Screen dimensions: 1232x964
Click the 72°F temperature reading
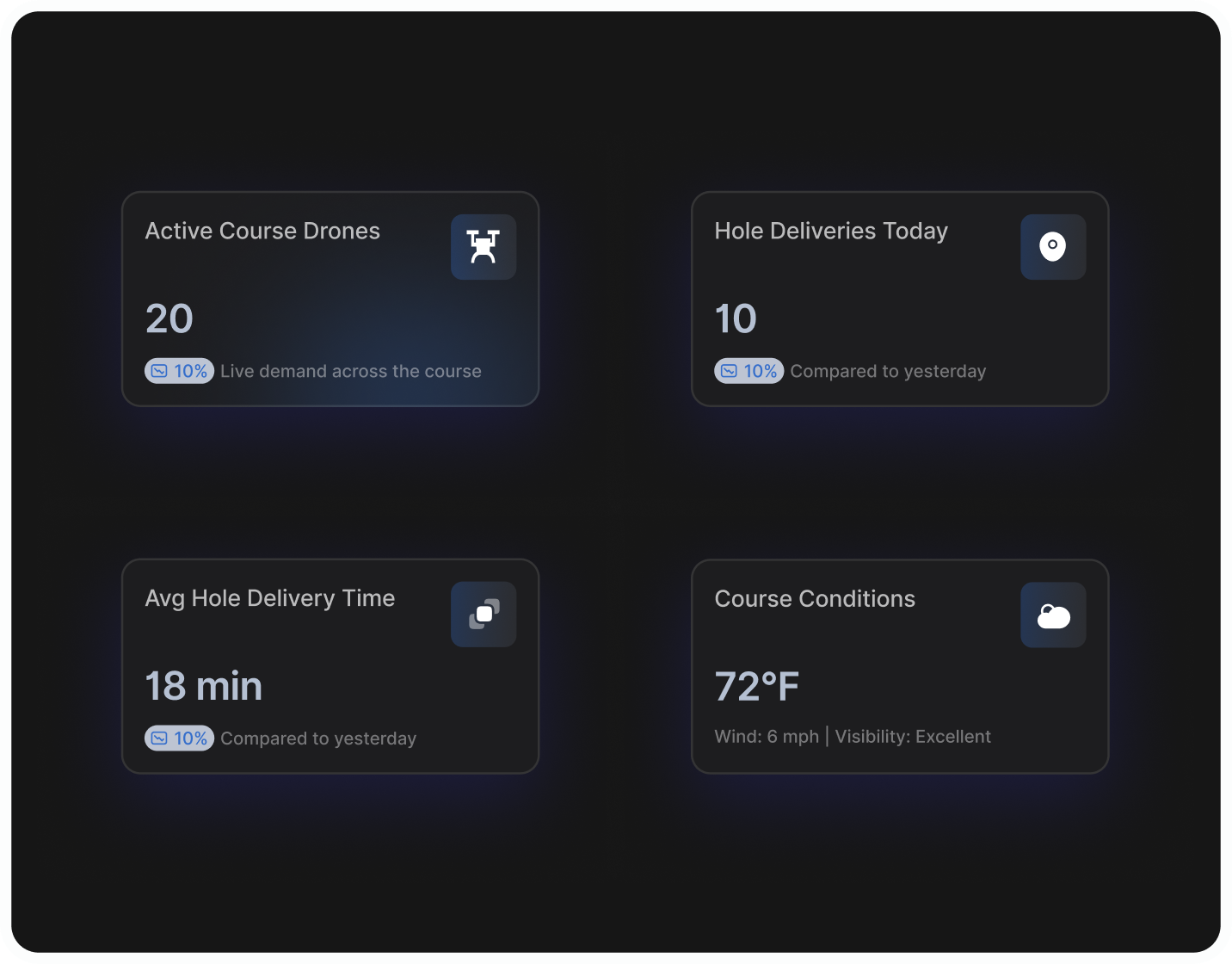pyautogui.click(x=756, y=687)
